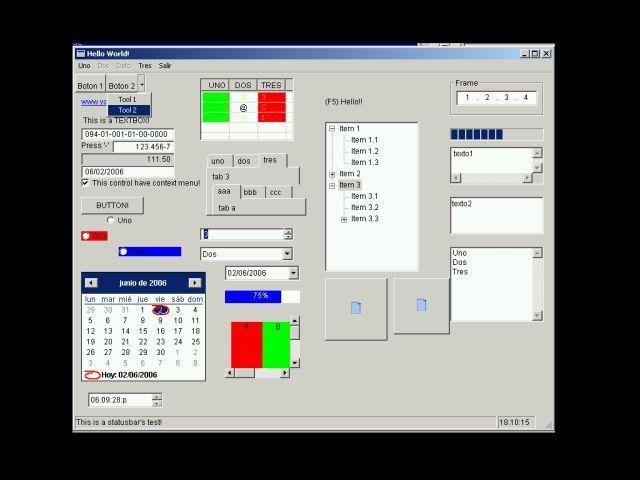Screen dimensions: 640x480
Task: Open the Dos combo box dropdown
Action: (x=287, y=254)
